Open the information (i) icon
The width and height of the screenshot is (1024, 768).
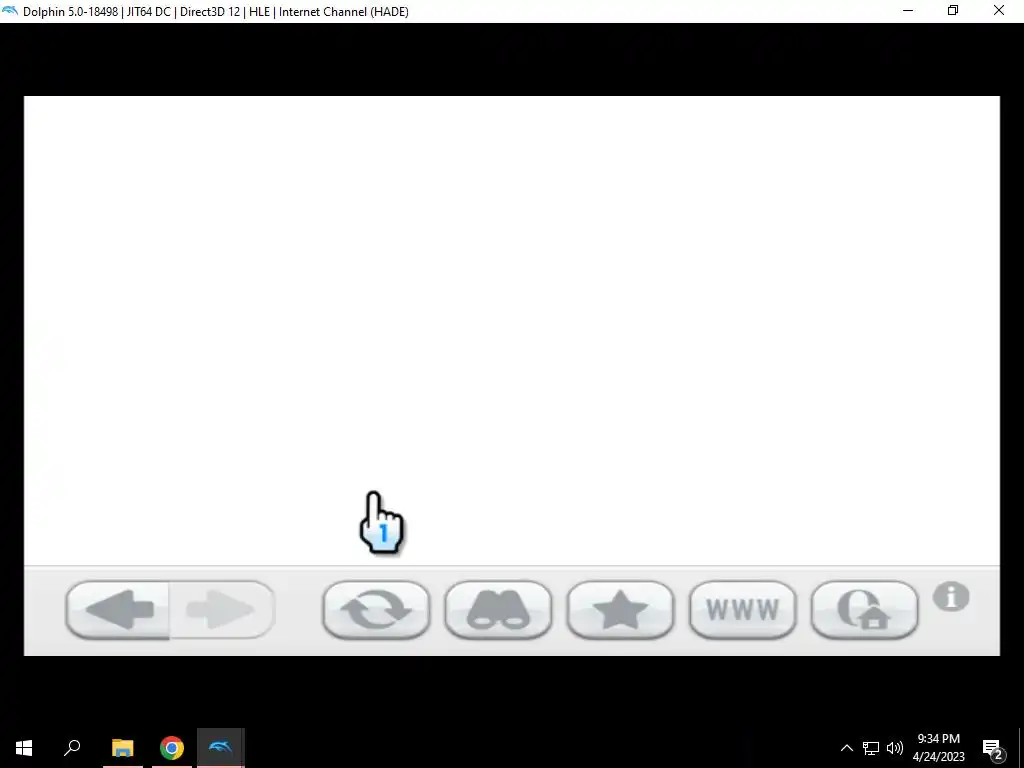click(x=951, y=597)
